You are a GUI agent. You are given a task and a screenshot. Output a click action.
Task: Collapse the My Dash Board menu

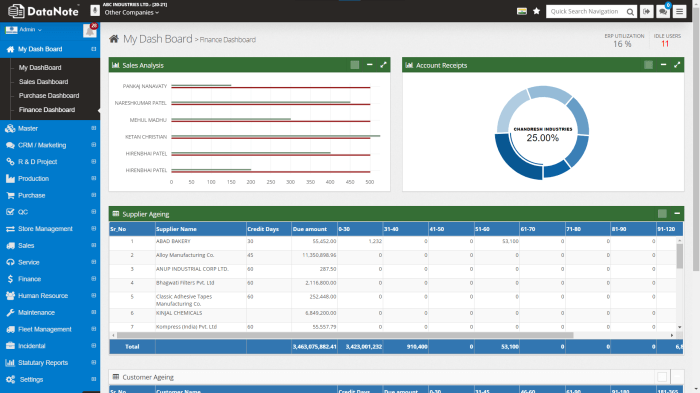94,49
